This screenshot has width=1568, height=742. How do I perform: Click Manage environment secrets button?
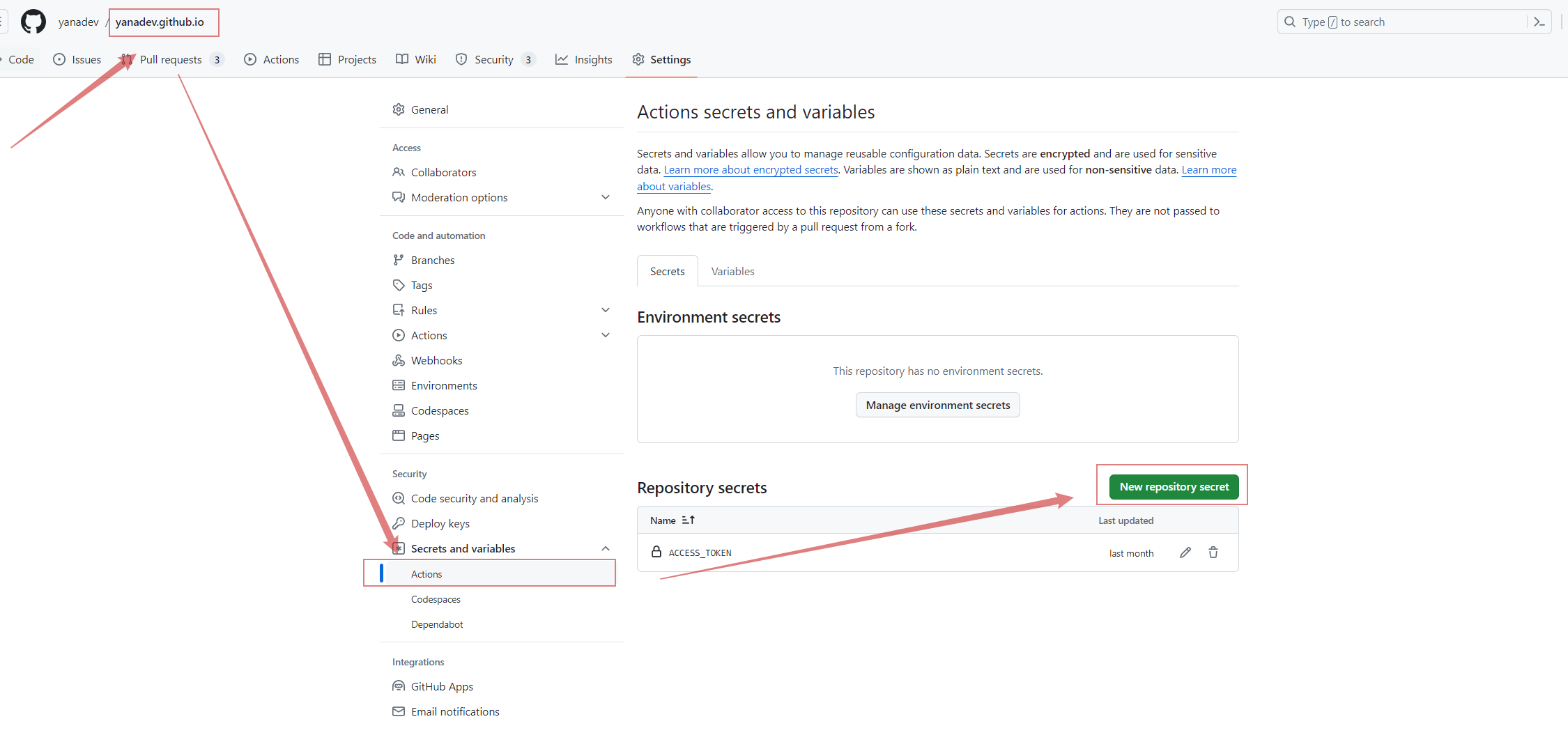[937, 405]
